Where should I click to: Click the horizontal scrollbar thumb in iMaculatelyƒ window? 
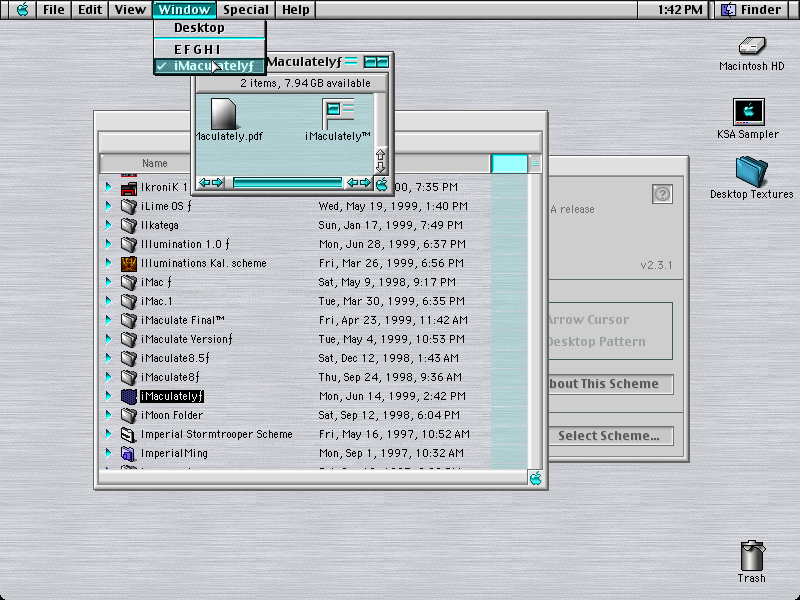coord(287,183)
